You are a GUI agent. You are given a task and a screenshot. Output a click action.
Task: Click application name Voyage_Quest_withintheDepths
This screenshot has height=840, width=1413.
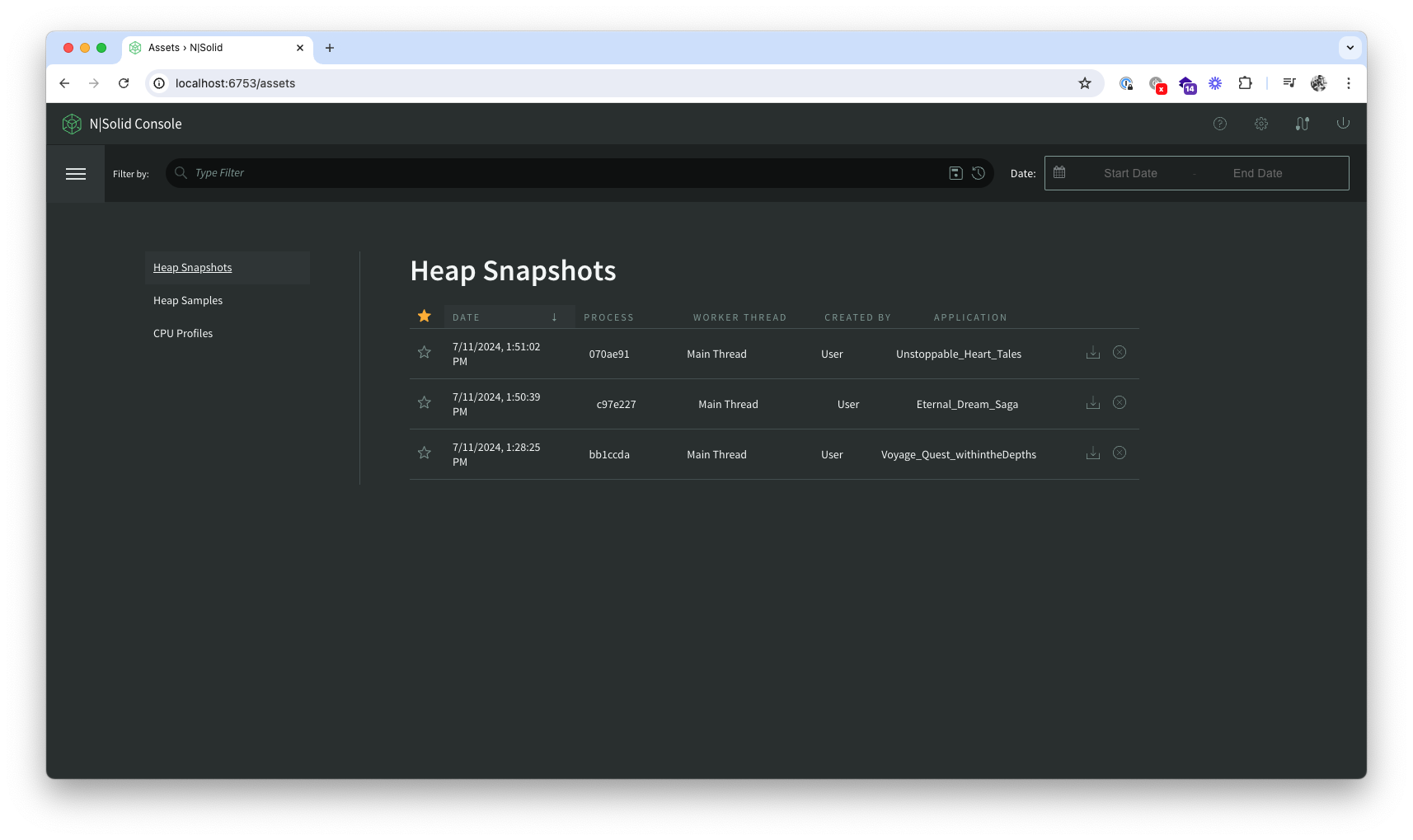959,455
